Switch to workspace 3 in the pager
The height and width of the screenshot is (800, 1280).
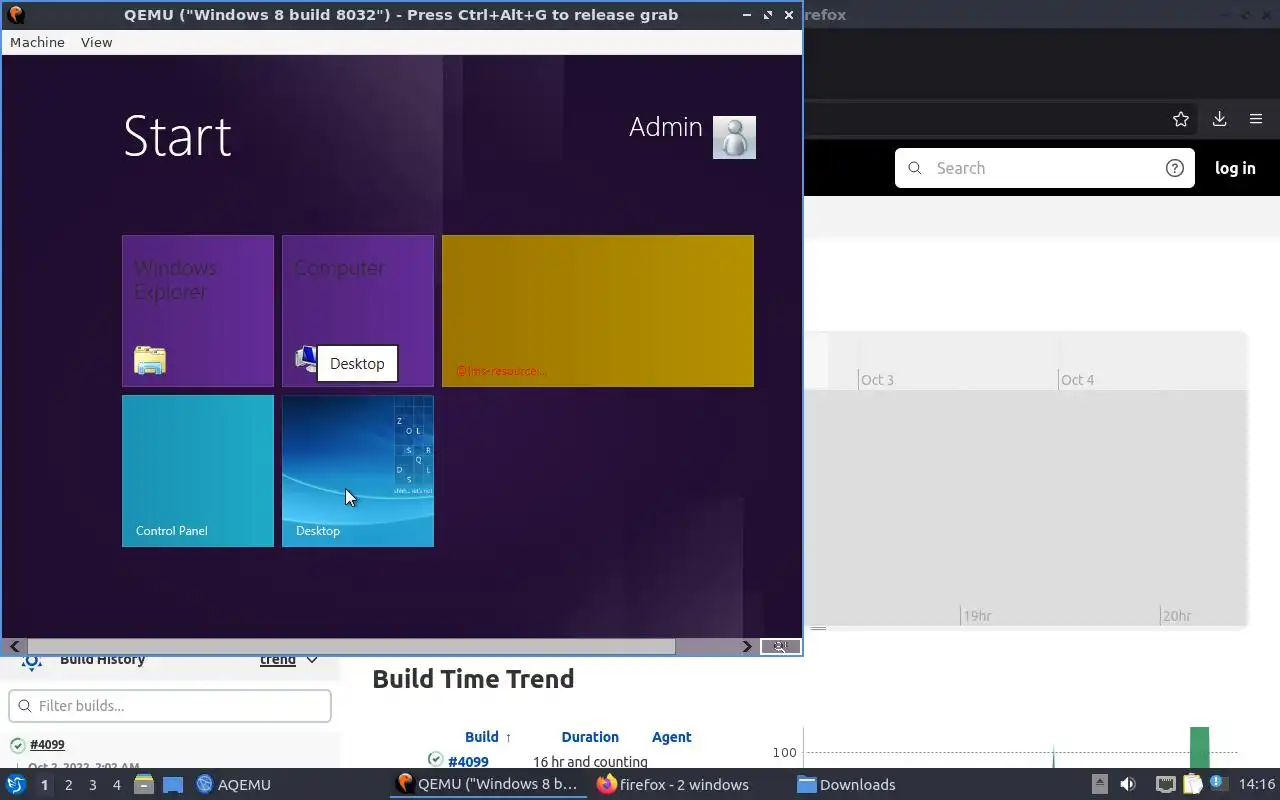click(x=92, y=785)
